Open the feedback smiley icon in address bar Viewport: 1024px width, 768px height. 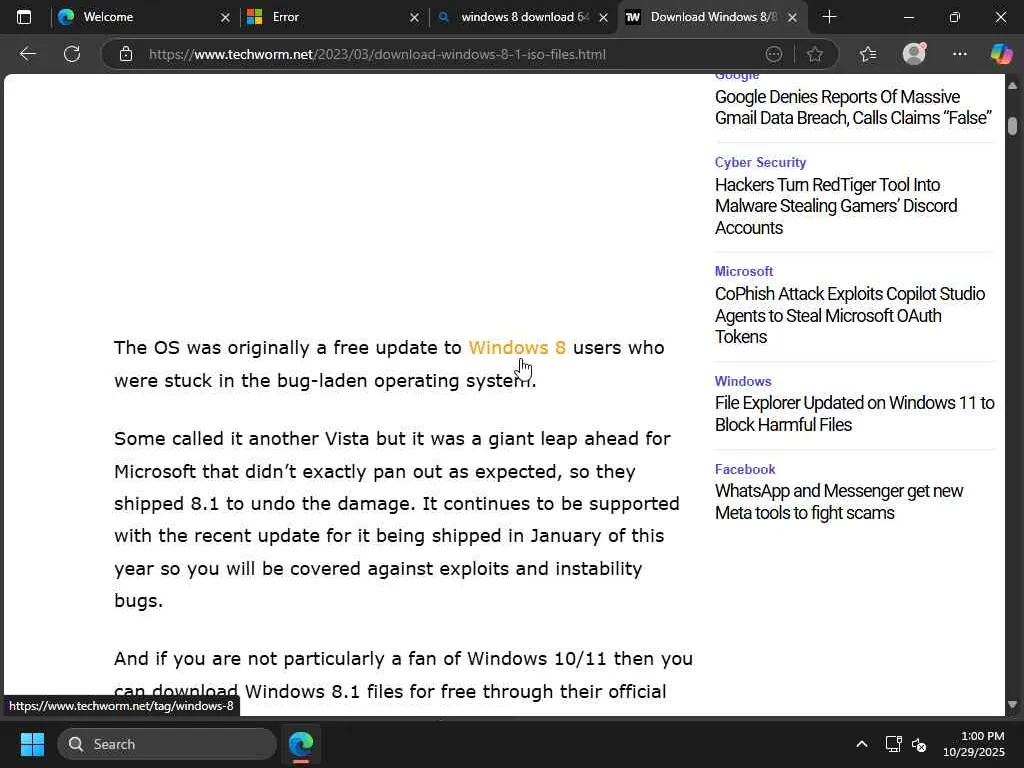(x=774, y=54)
